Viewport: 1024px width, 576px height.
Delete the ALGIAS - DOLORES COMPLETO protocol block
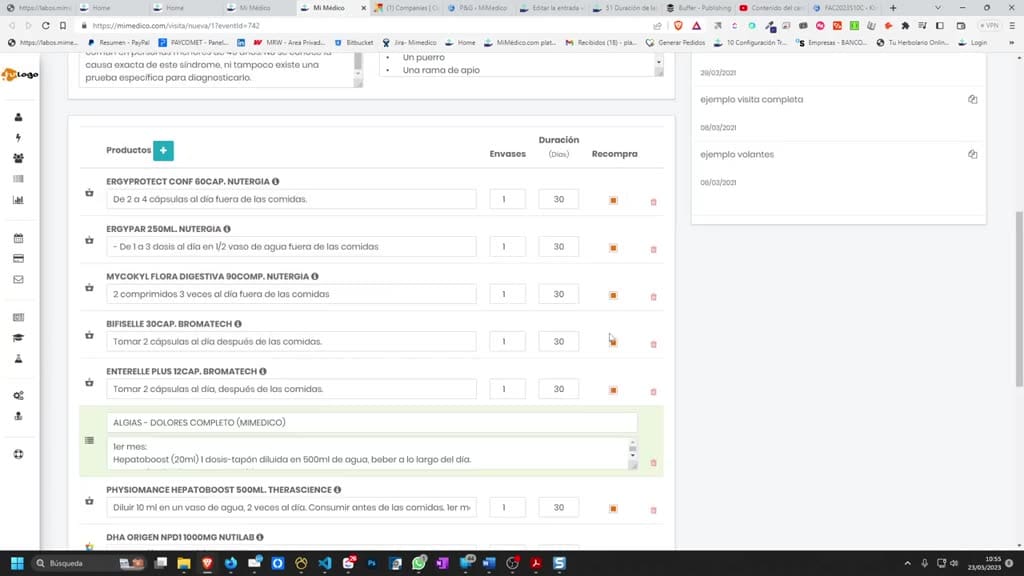click(653, 463)
